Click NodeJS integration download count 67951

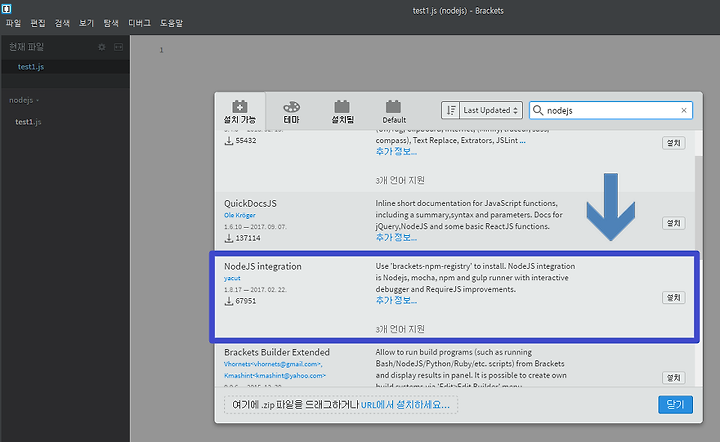tap(240, 301)
